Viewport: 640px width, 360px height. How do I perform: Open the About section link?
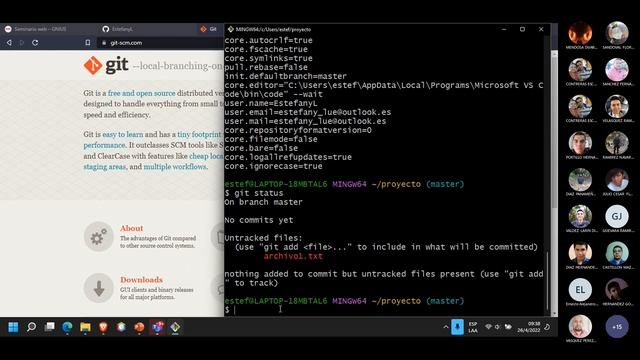(131, 228)
